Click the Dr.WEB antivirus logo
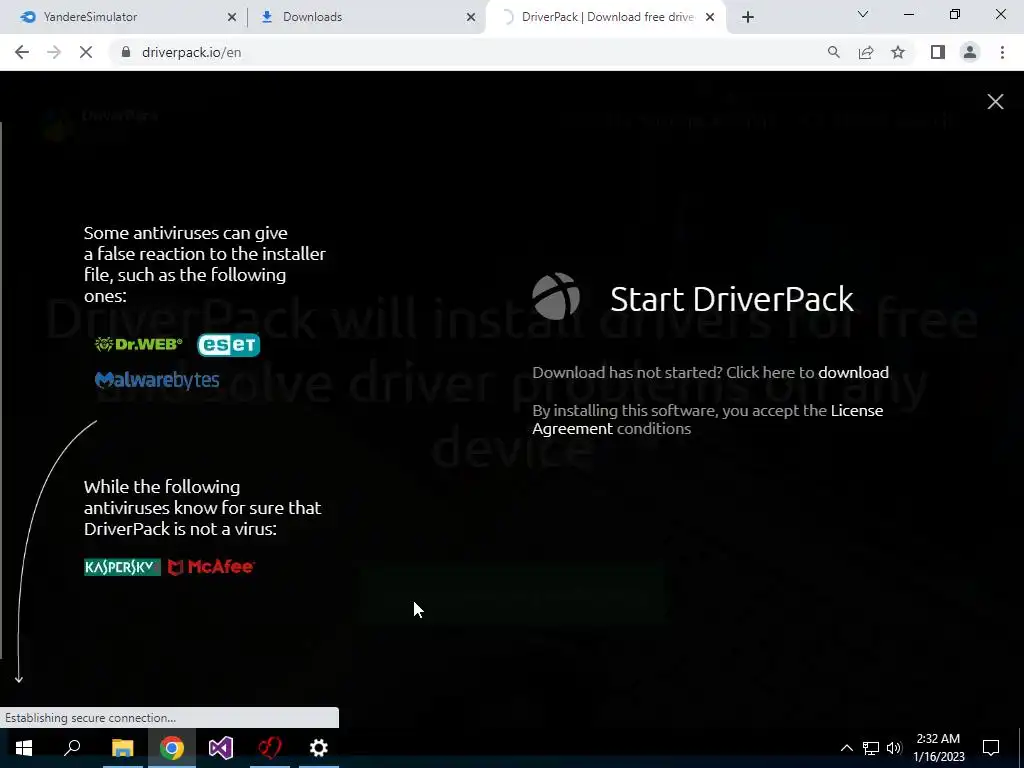This screenshot has width=1024, height=768. coord(138,344)
